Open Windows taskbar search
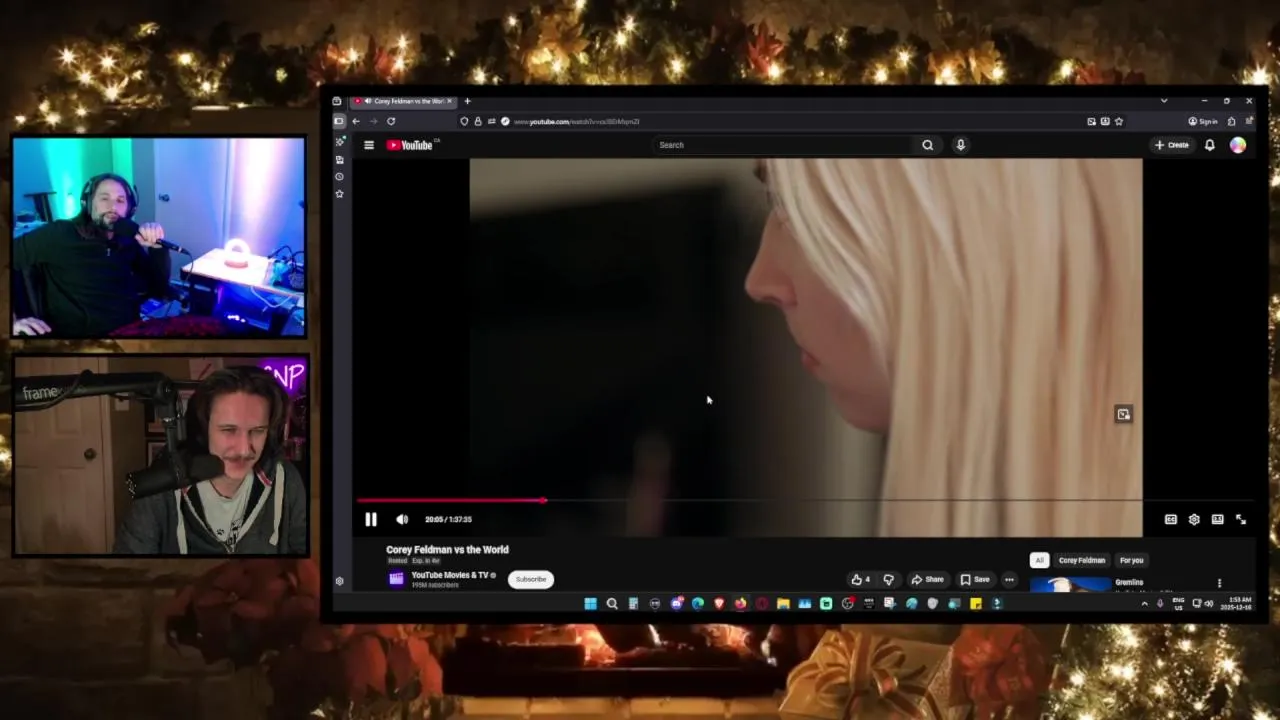1280x720 pixels. click(x=612, y=603)
